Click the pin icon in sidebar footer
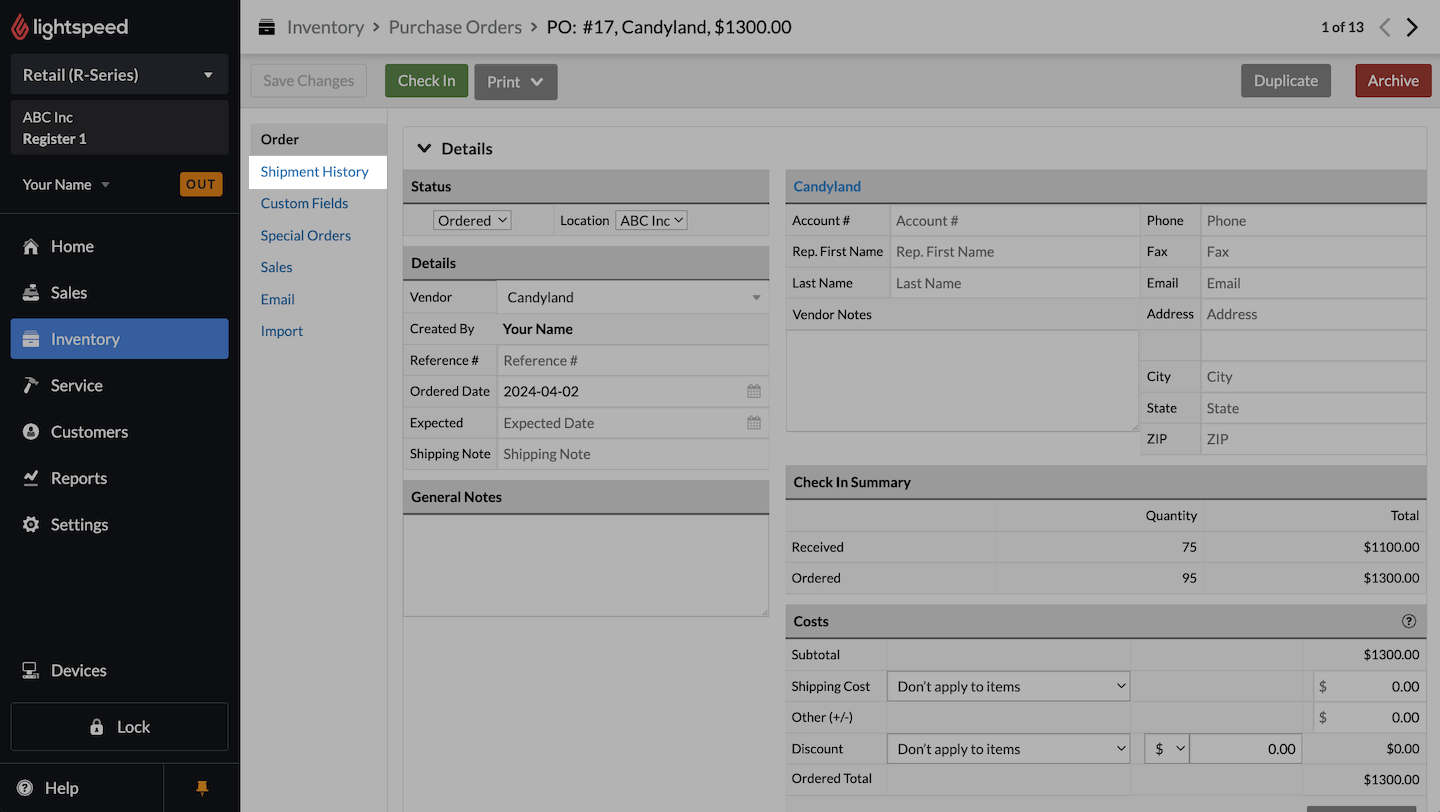Image resolution: width=1440 pixels, height=812 pixels. coord(202,788)
